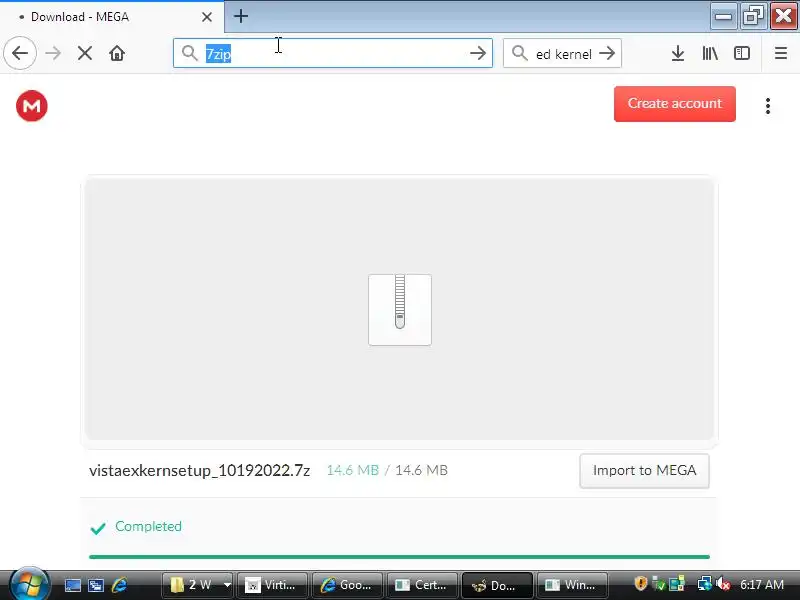Click the security shield tray icon
The image size is (800, 600).
pos(641,583)
